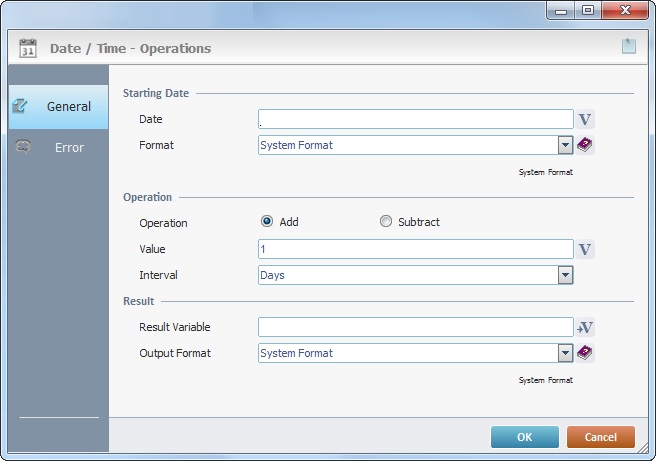This screenshot has width=656, height=461.
Task: Click into the Value input field
Action: tap(414, 249)
